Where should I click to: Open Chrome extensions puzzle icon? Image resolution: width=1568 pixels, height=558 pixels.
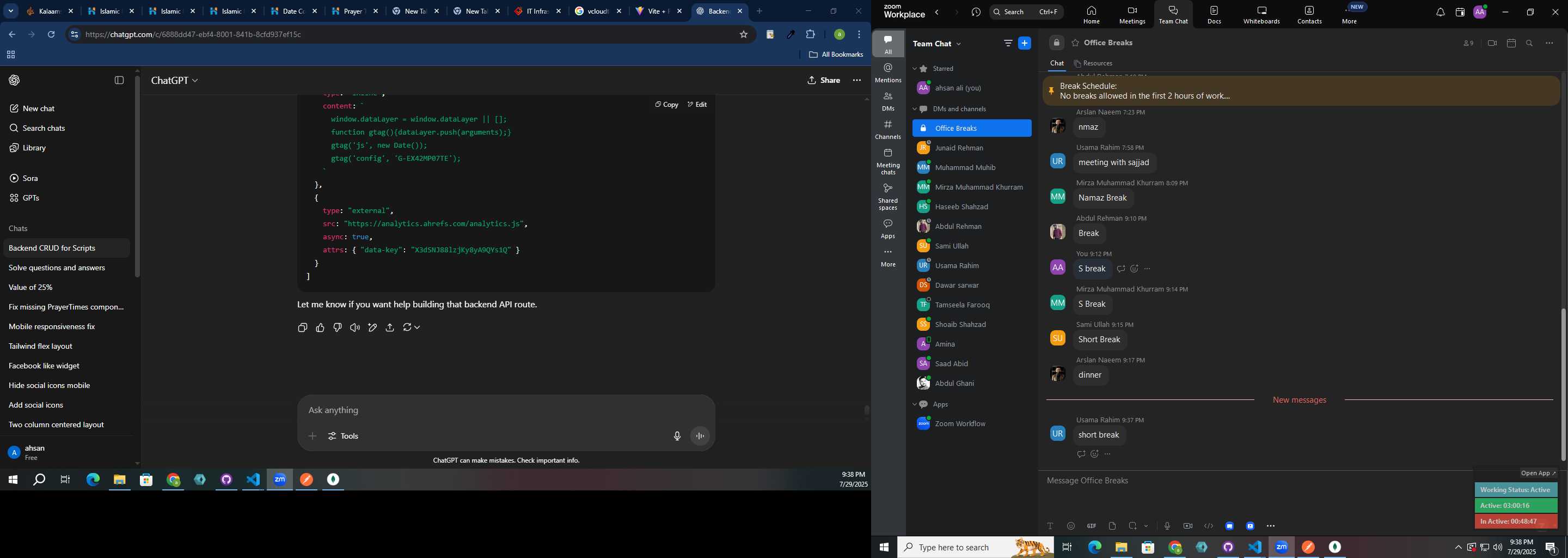[810, 35]
